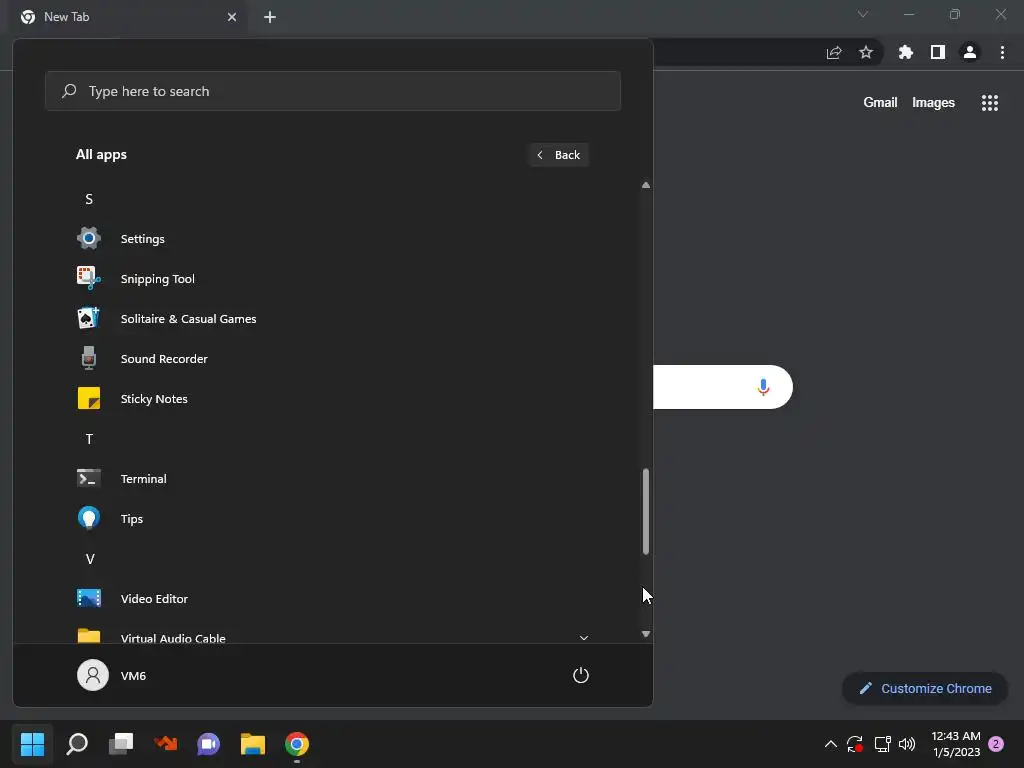The image size is (1024, 768).
Task: Open Chrome tab search dropdown arrow
Action: [x=863, y=14]
